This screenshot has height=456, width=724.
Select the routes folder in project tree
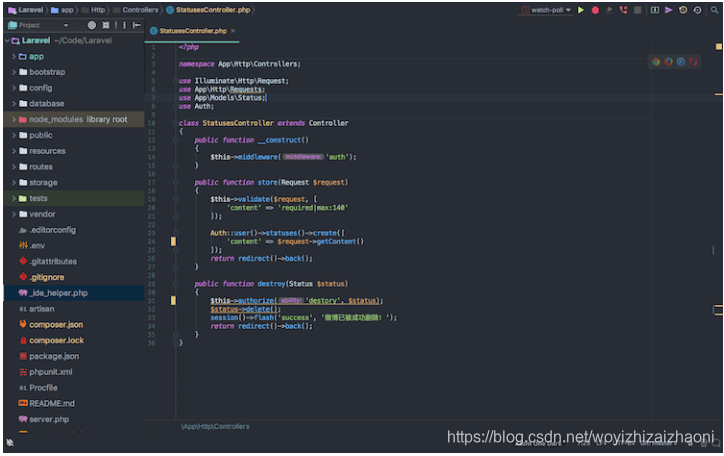pos(41,167)
